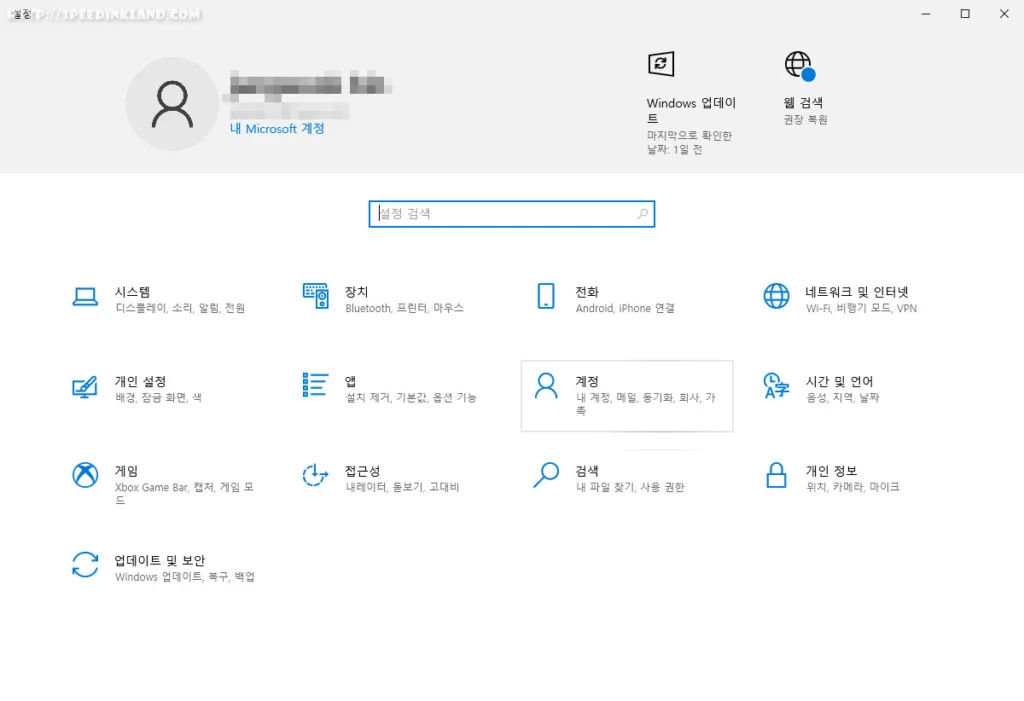Viewport: 1024px width, 701px height.
Task: Open the 개인 설정 personalization icon
Action: click(x=85, y=387)
